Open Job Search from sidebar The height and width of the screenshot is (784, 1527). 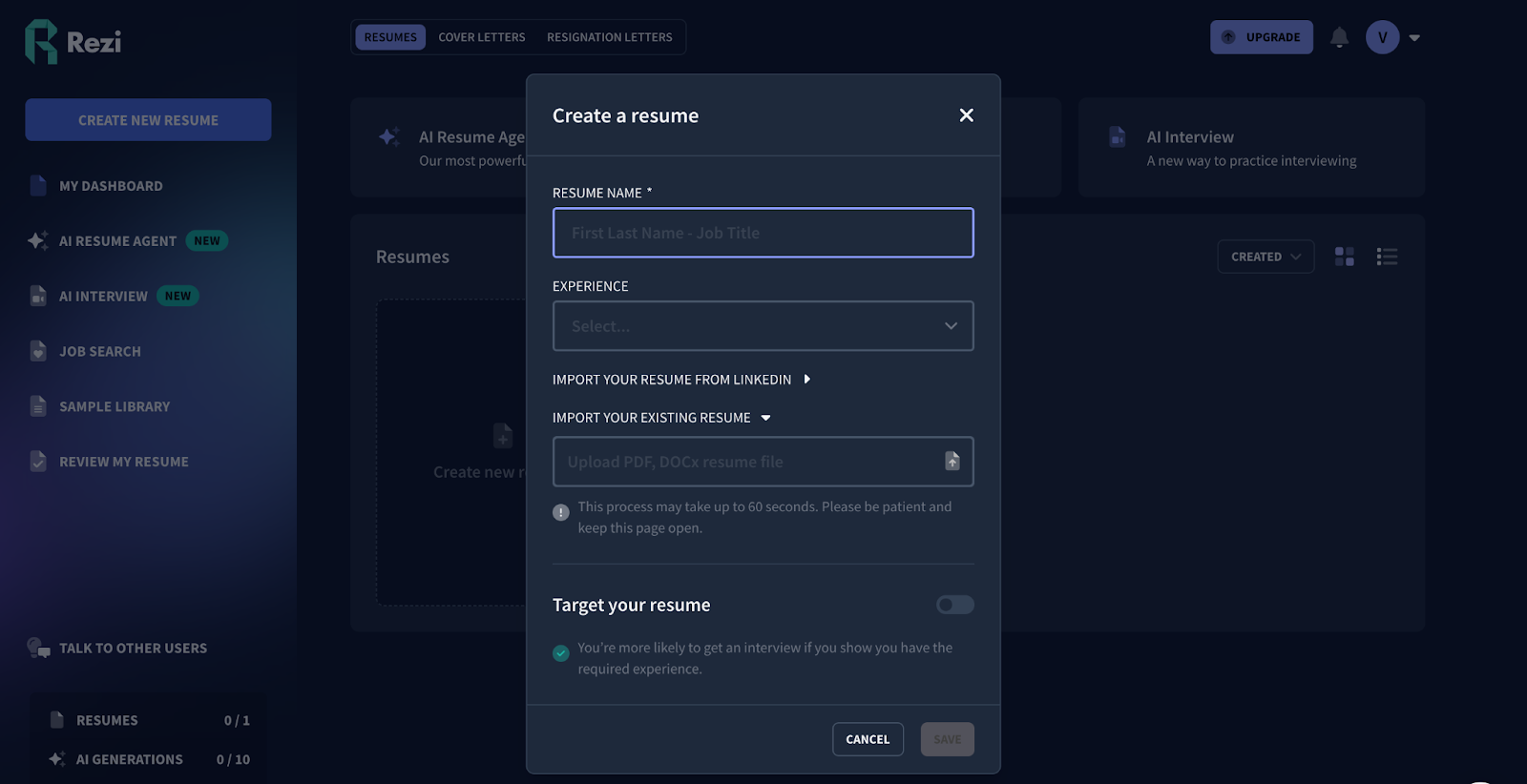(99, 352)
